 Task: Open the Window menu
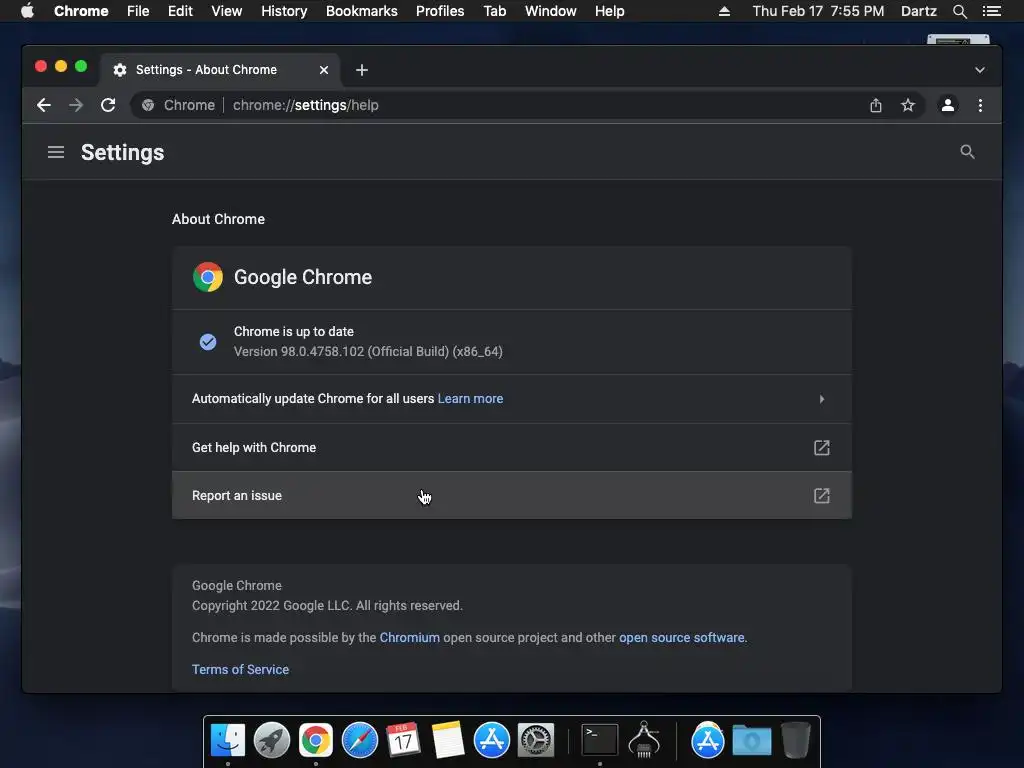click(x=551, y=11)
